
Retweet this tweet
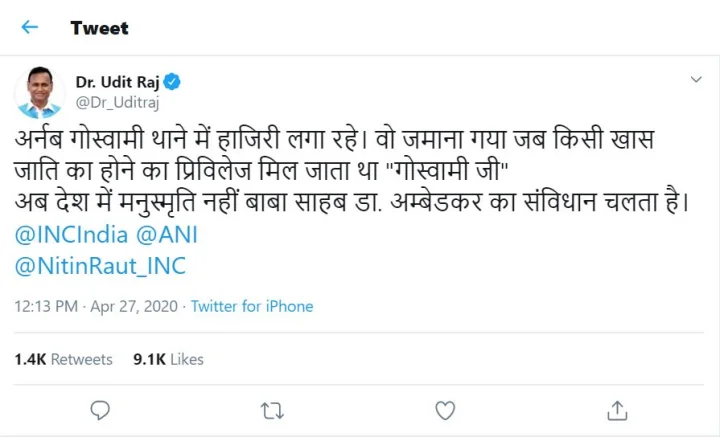click(271, 410)
